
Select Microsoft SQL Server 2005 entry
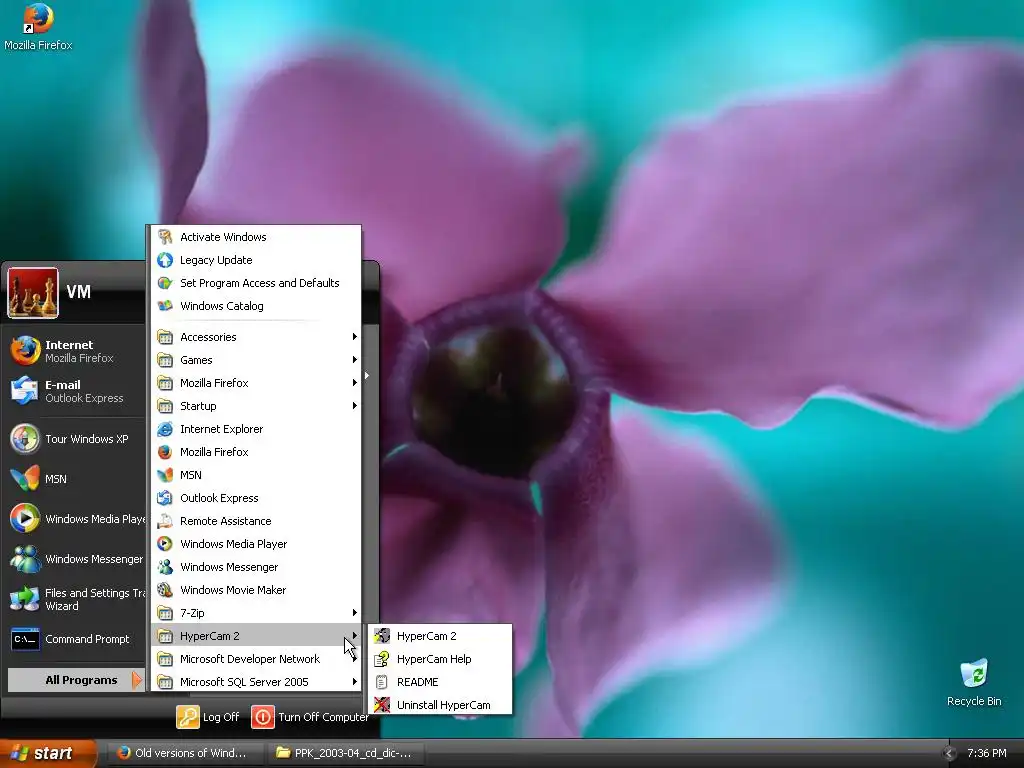coord(256,682)
